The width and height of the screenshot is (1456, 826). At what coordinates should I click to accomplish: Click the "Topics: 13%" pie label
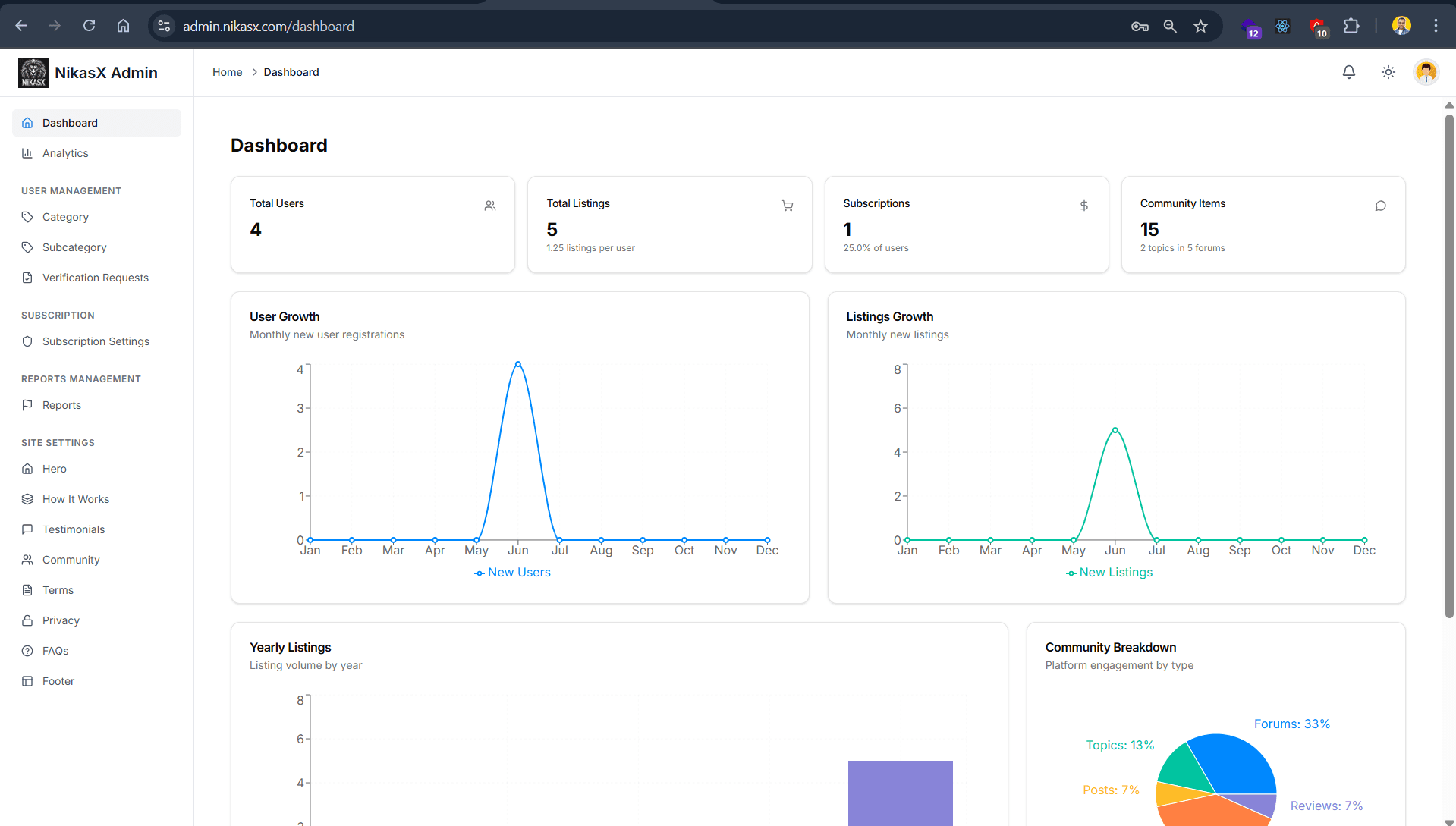pyautogui.click(x=1120, y=746)
